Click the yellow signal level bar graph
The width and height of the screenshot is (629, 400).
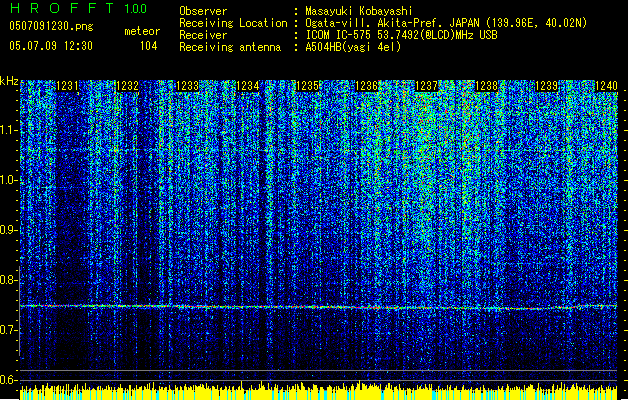(319, 391)
